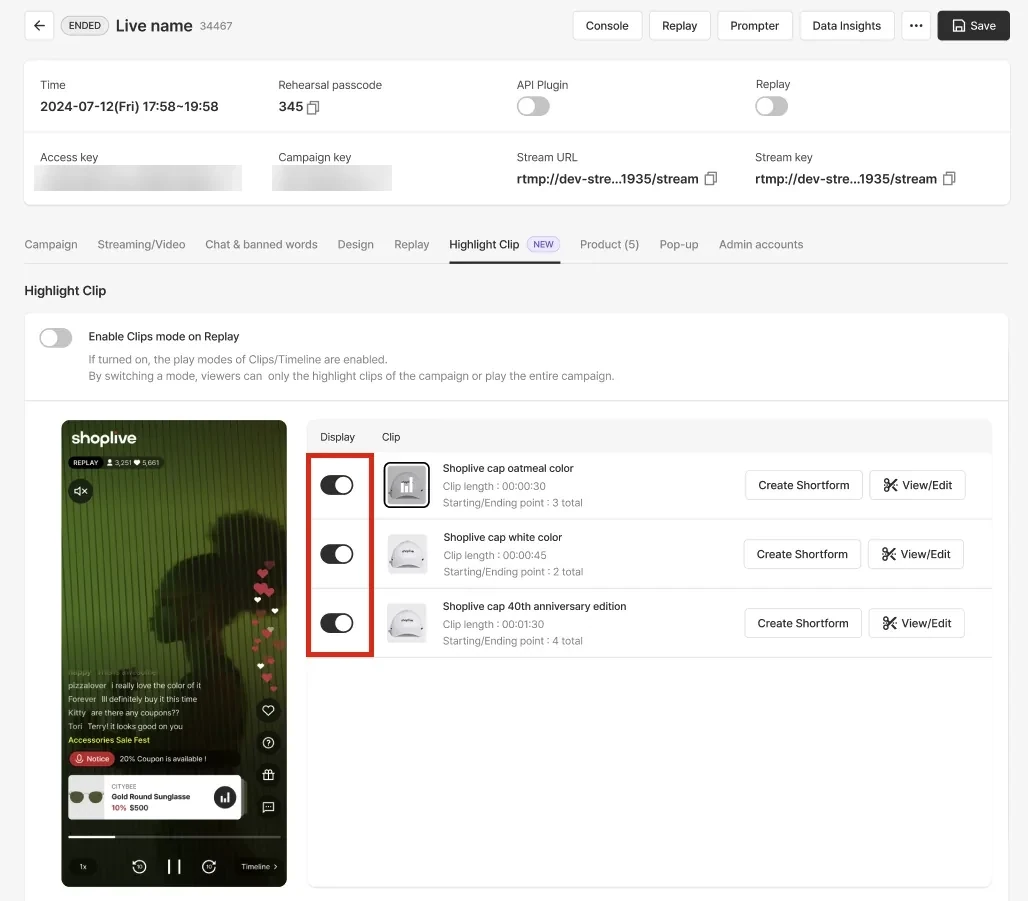Copy the rehearsal passcode 345
The width and height of the screenshot is (1028, 901).
[x=313, y=108]
